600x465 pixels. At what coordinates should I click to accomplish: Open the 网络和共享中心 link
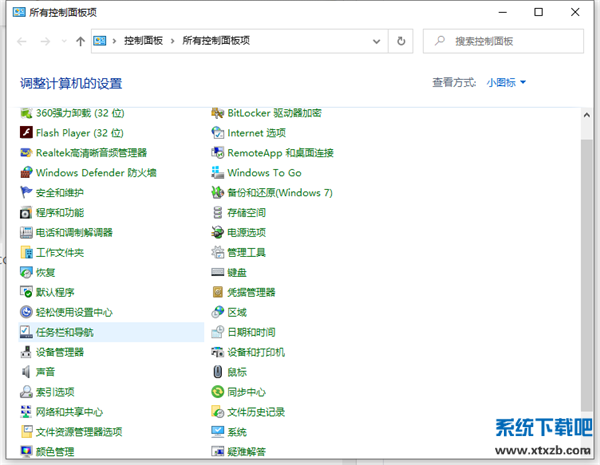coord(69,412)
